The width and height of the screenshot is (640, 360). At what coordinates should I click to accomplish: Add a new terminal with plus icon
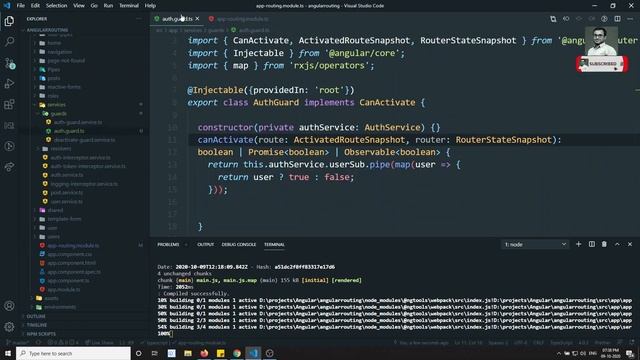[x=578, y=244]
